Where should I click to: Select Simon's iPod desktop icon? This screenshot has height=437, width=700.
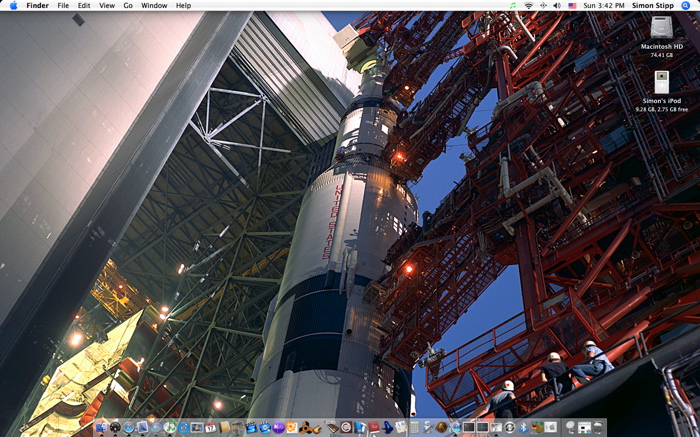(661, 82)
